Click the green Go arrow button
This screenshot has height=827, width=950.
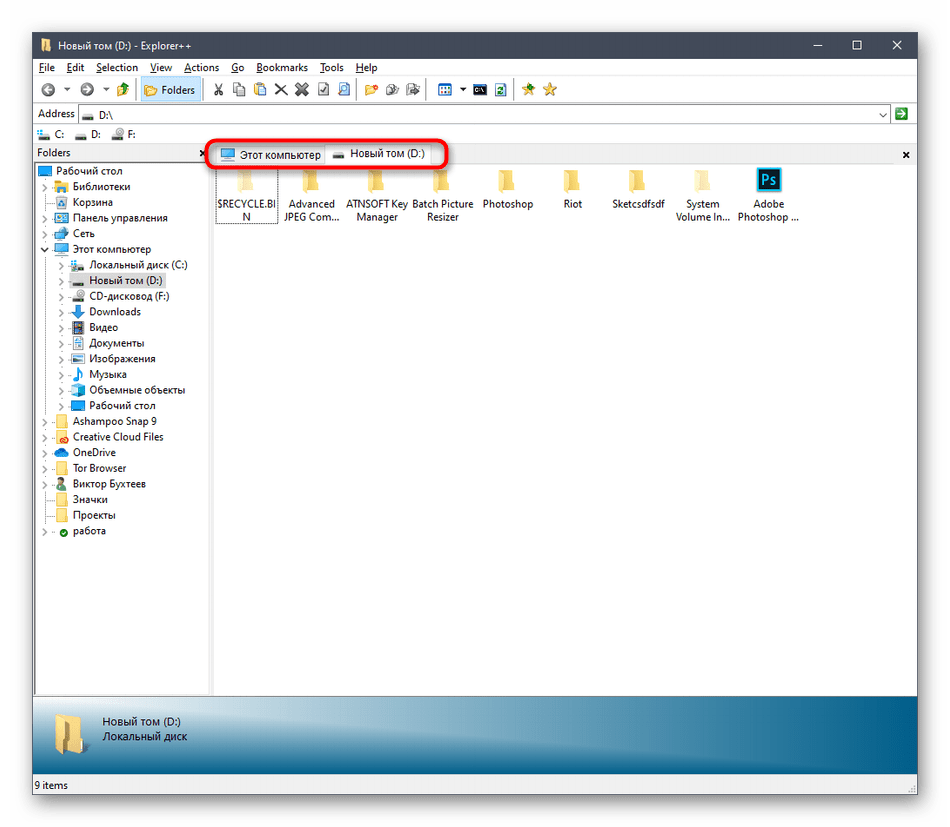pos(902,115)
